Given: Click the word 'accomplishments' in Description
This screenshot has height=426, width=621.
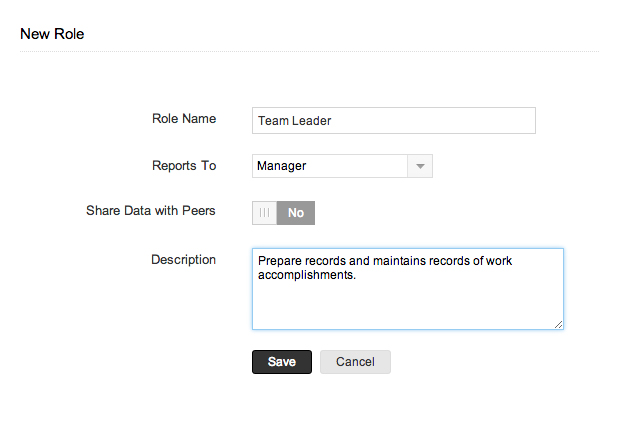Looking at the screenshot, I should [x=306, y=275].
